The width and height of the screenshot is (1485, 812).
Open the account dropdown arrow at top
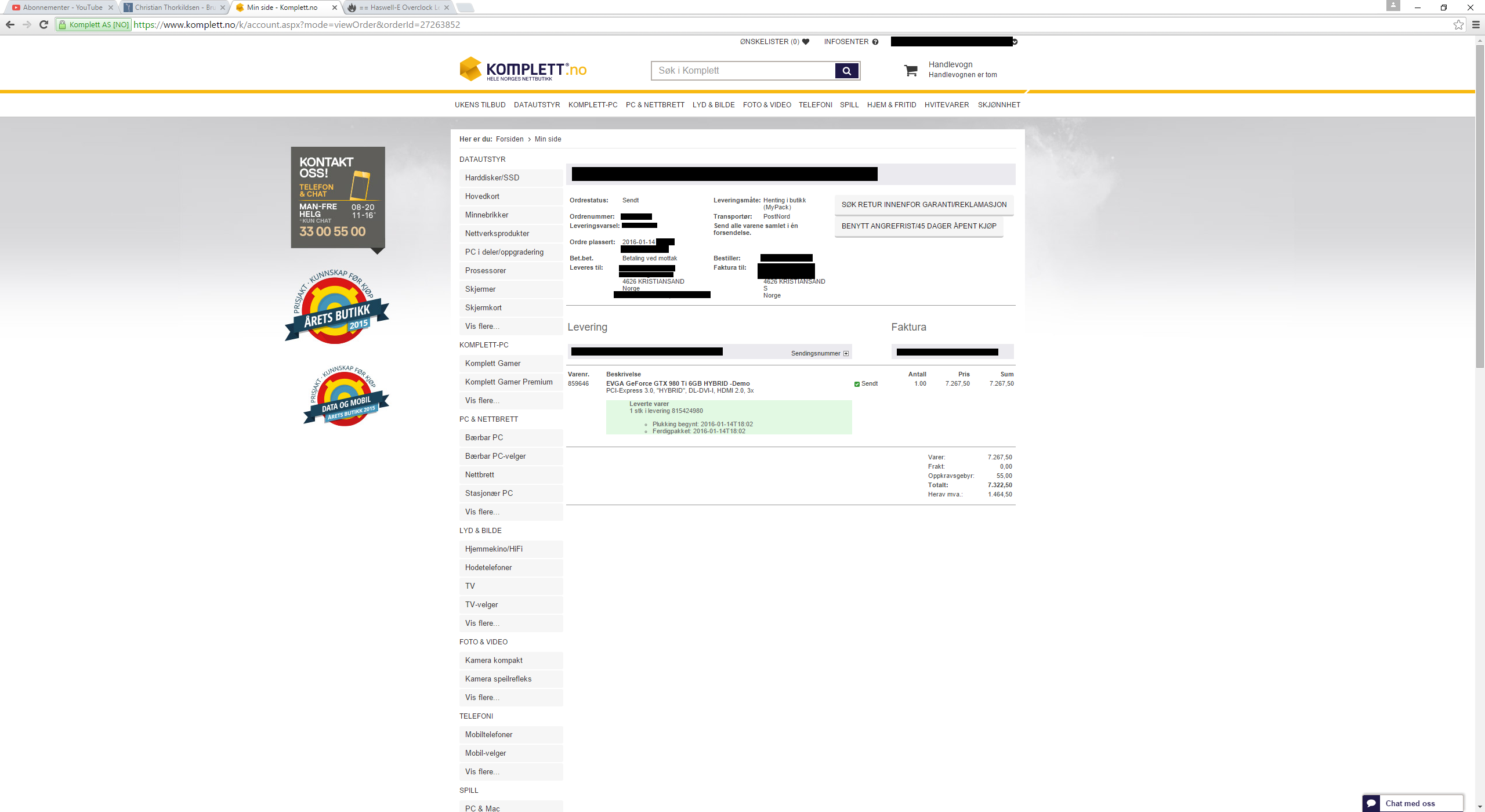[1015, 42]
